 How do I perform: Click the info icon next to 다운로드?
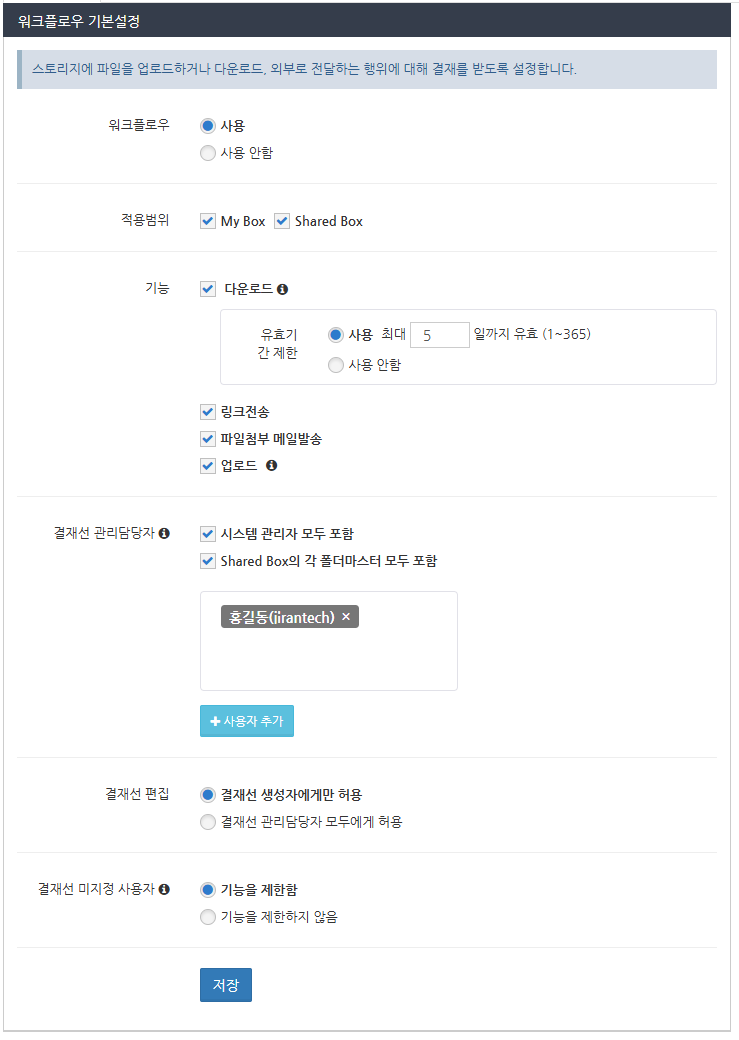tap(283, 290)
